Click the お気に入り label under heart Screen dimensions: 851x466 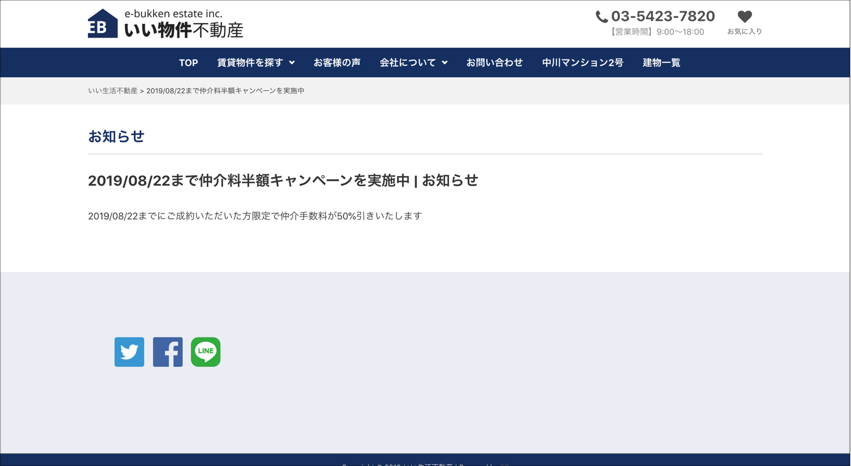(x=744, y=32)
